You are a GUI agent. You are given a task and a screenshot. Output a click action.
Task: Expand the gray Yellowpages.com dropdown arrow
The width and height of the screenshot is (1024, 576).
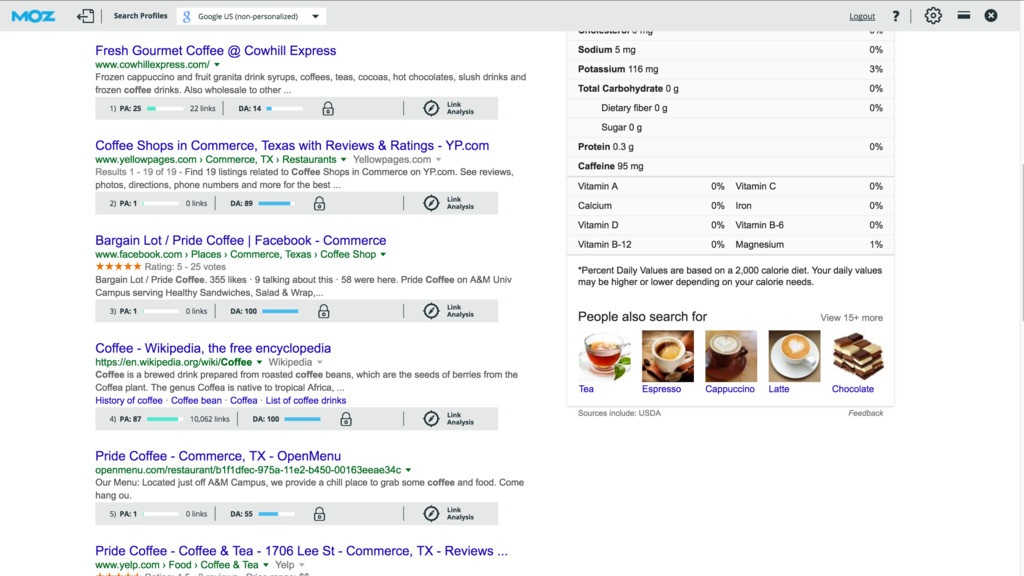pos(439,159)
